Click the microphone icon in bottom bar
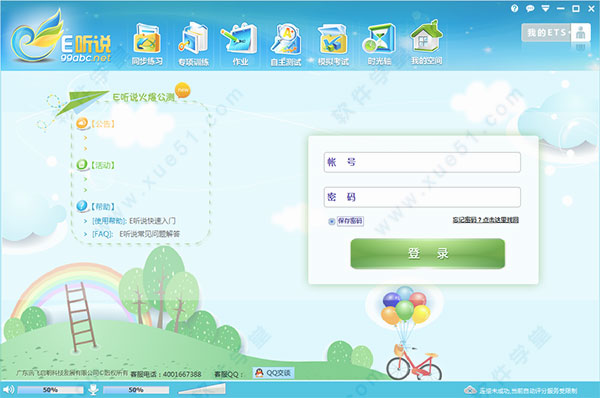The image size is (600, 398). (x=93, y=390)
